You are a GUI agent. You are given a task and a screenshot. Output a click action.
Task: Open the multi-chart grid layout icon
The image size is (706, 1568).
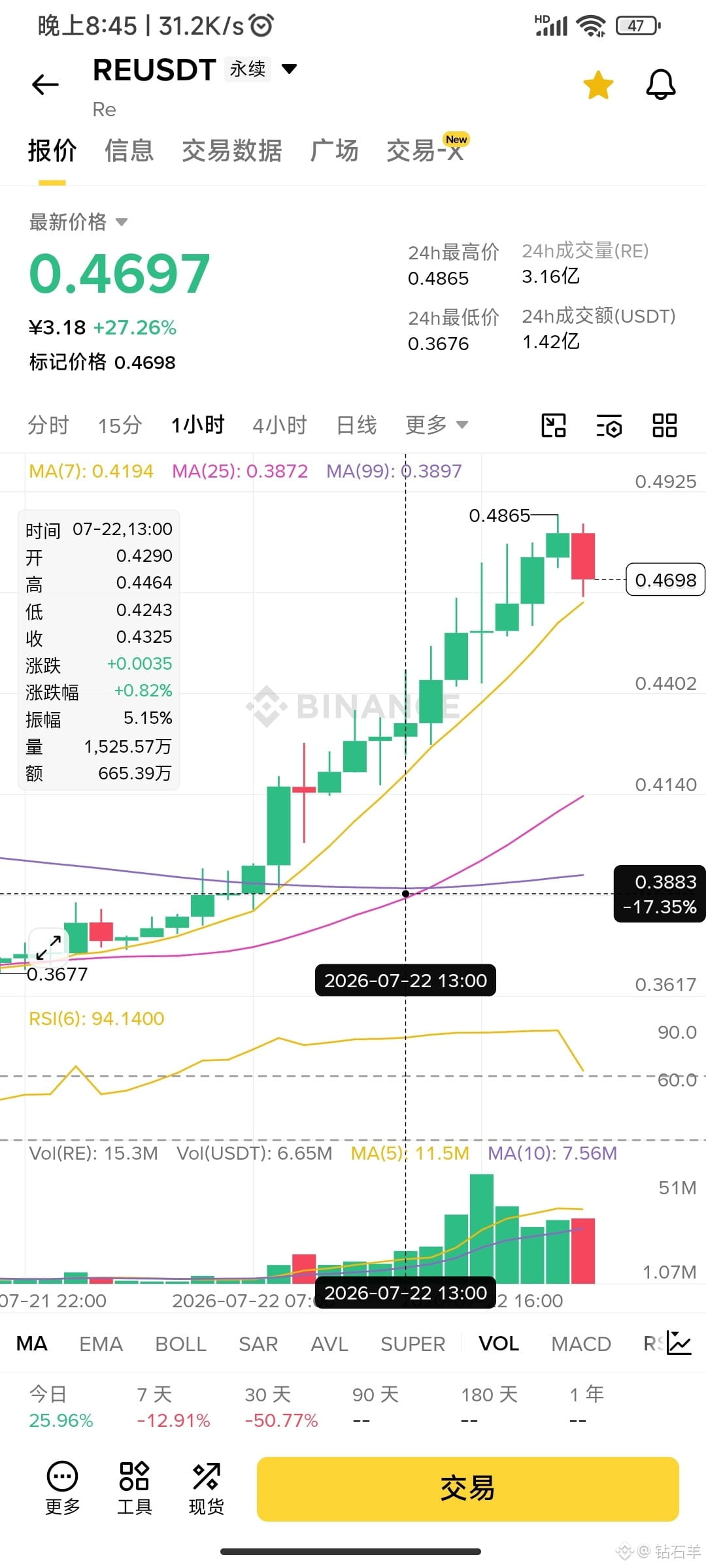(665, 425)
